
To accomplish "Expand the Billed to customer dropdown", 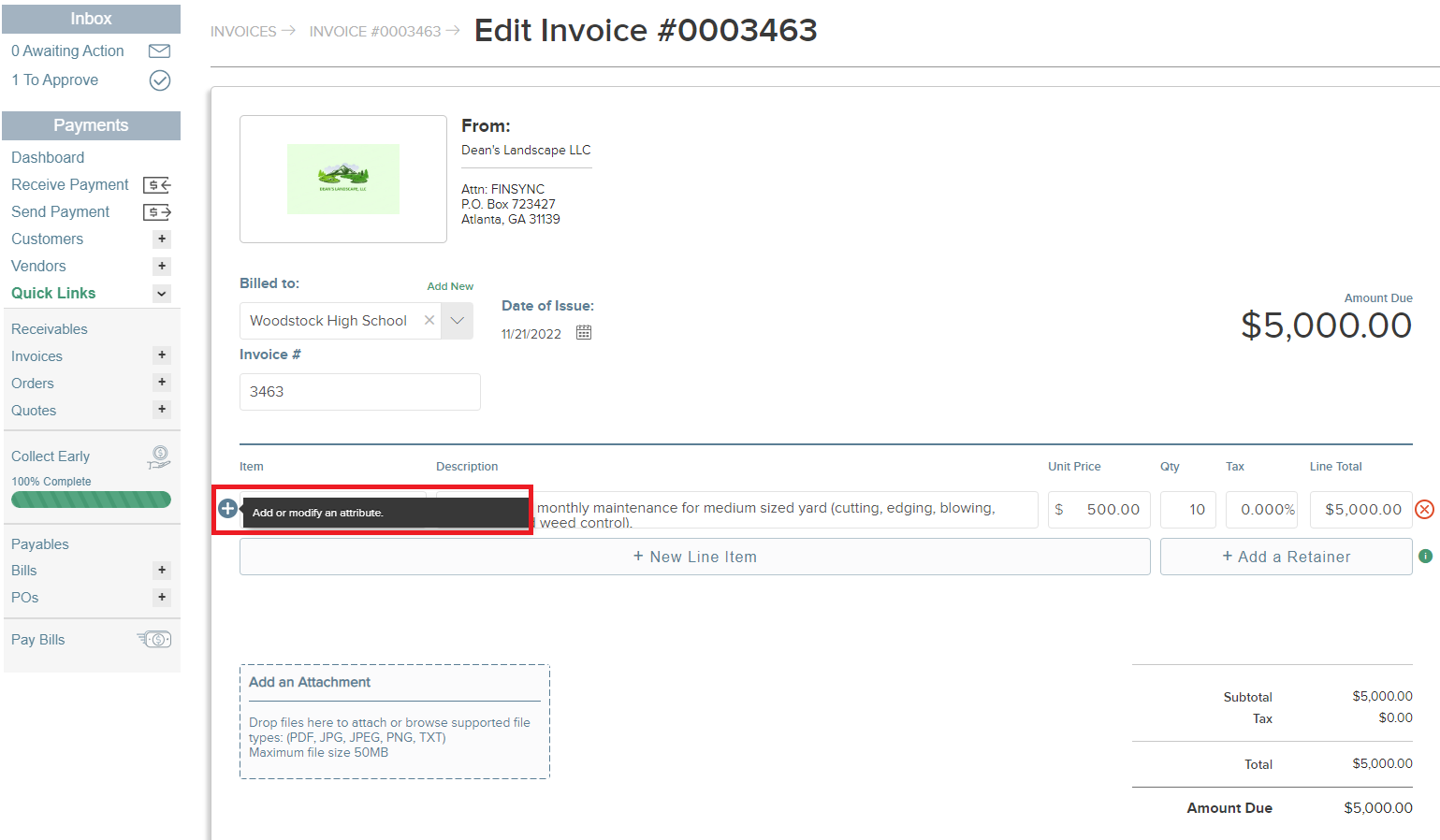I will (x=457, y=320).
